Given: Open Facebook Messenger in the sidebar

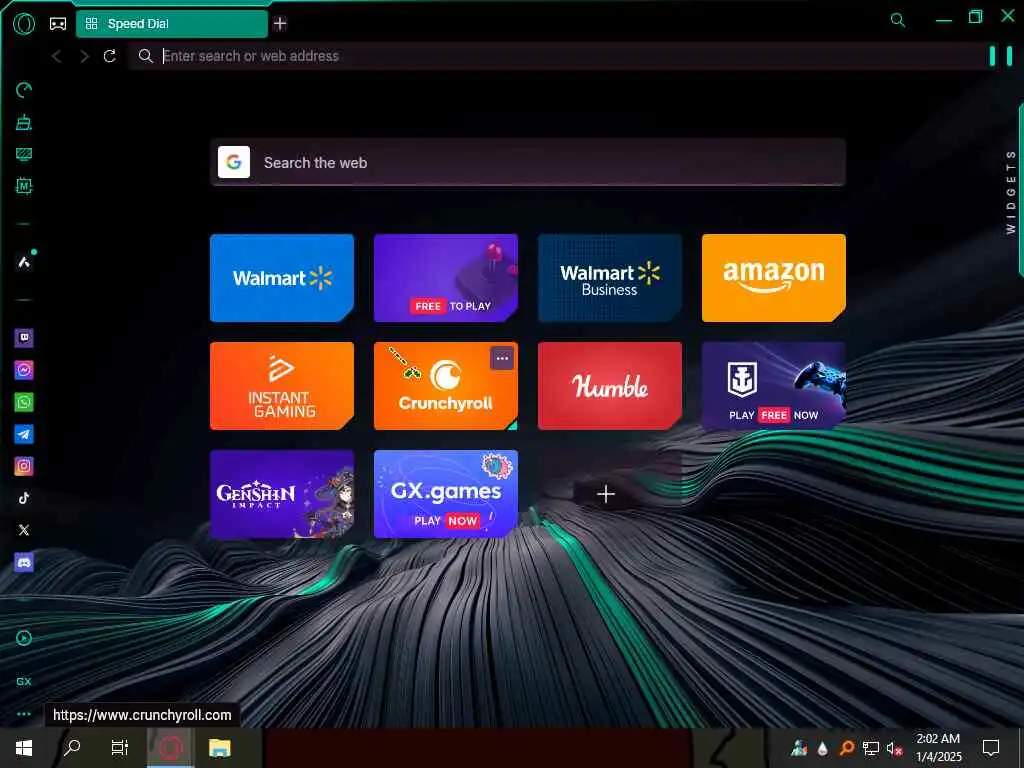Looking at the screenshot, I should tap(24, 370).
